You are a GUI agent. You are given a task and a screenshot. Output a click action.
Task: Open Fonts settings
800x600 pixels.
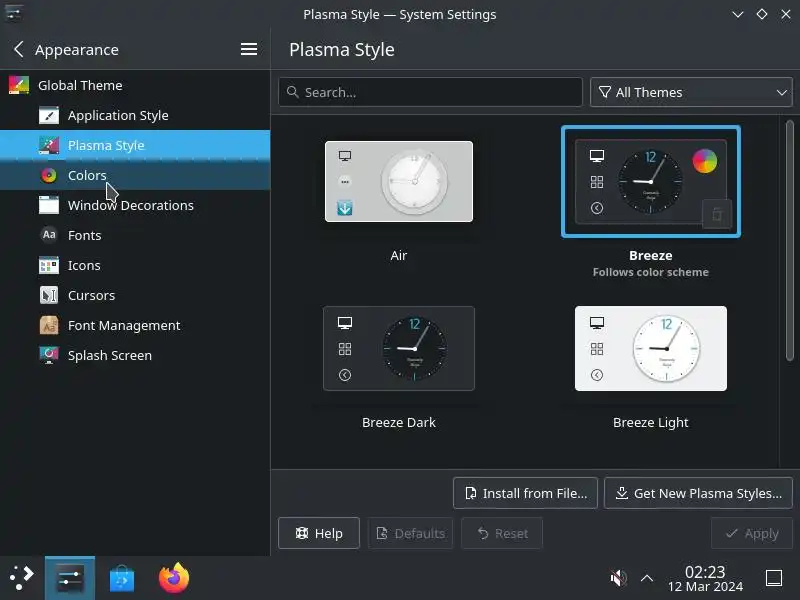point(135,235)
